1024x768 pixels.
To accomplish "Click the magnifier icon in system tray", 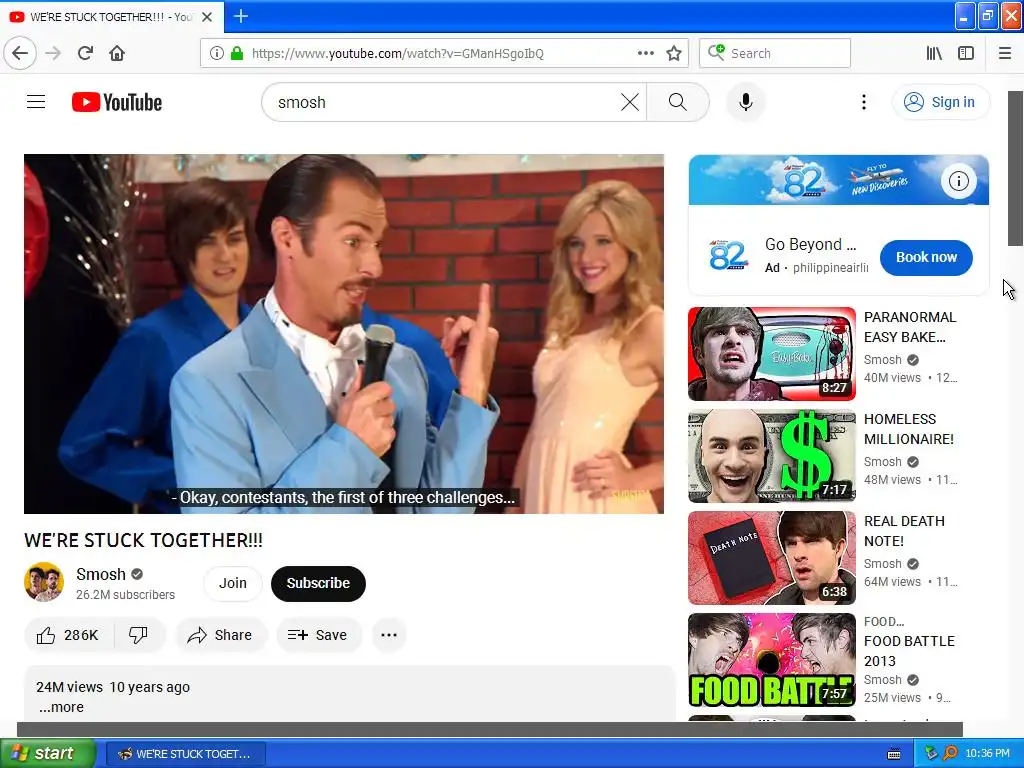I will coord(950,754).
